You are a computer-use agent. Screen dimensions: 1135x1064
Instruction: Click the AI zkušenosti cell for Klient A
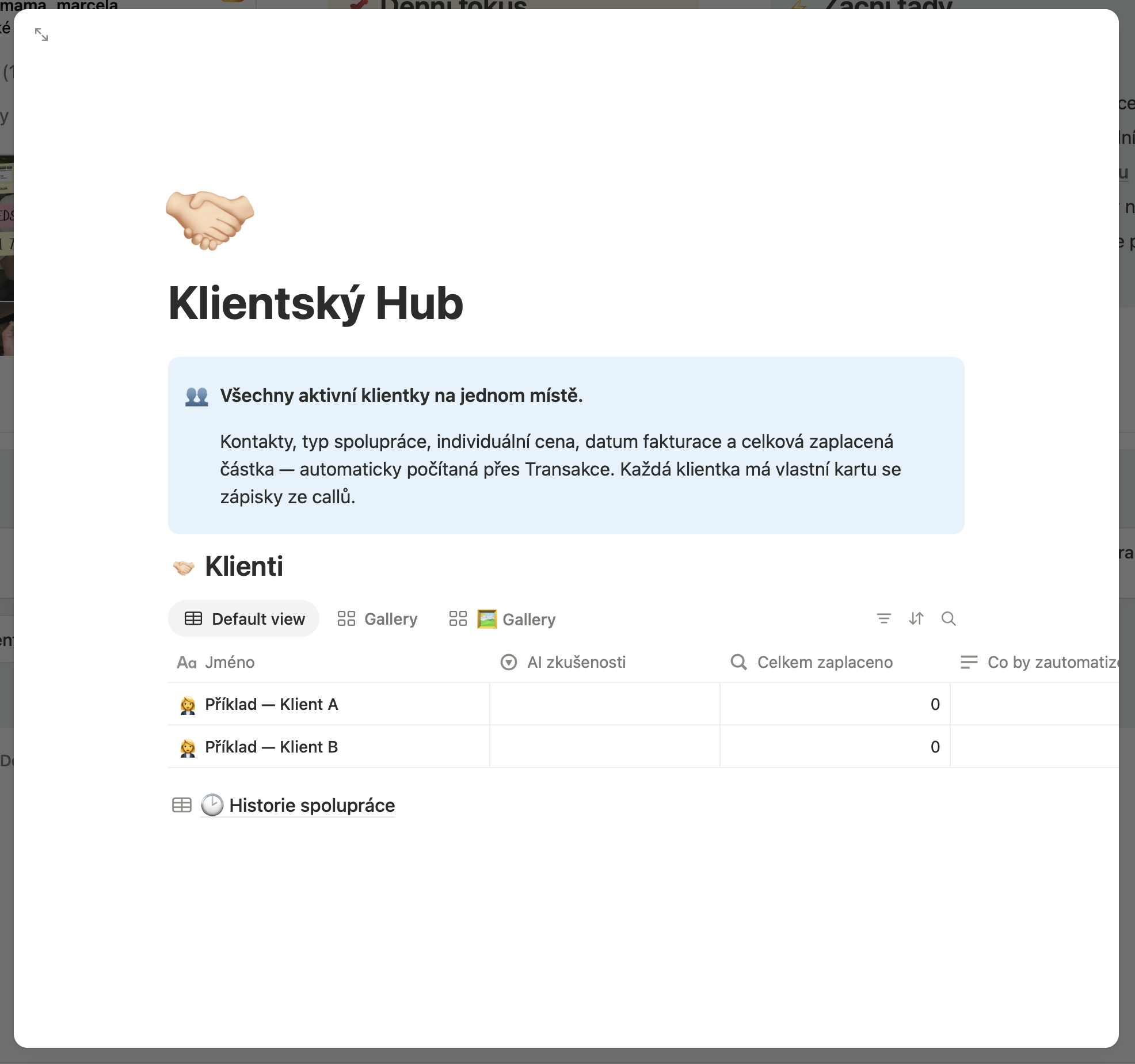coord(605,704)
